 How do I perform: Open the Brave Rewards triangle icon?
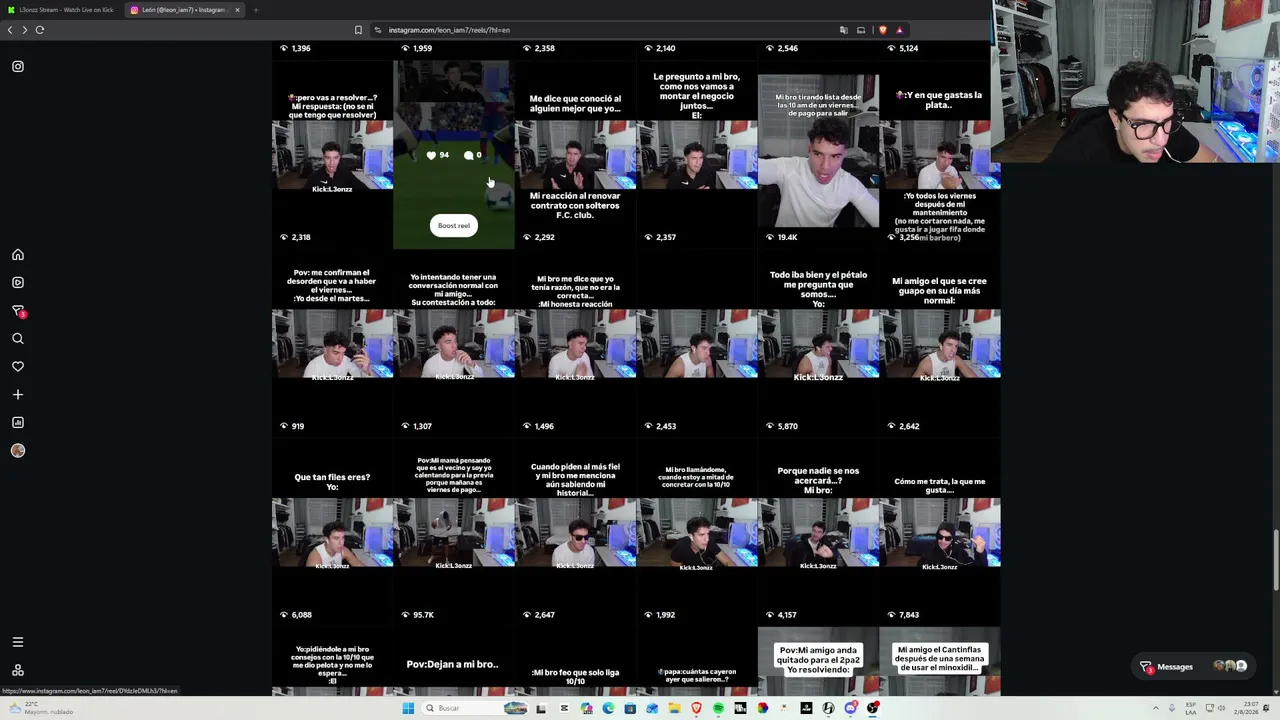pyautogui.click(x=899, y=30)
